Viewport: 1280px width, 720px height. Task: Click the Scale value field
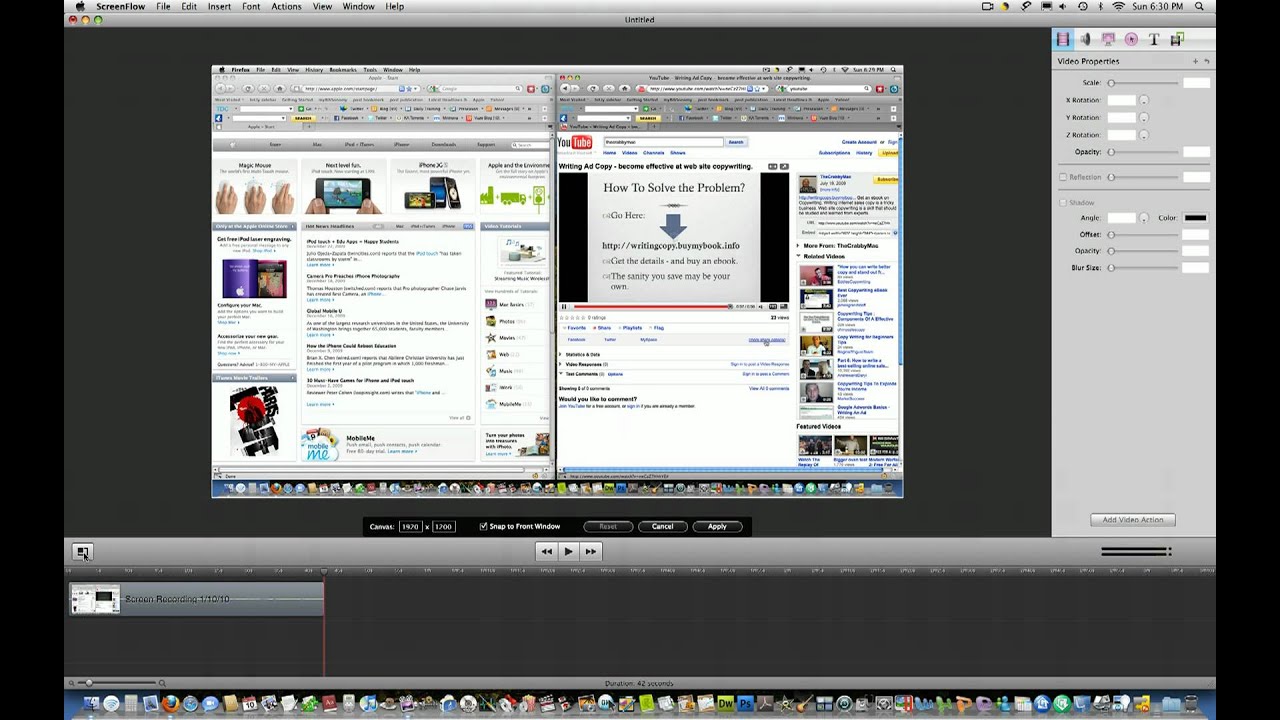1197,83
